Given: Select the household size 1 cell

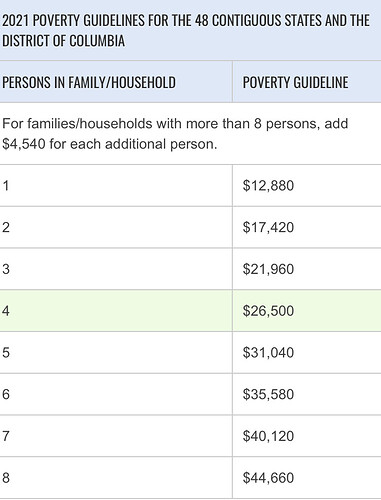Looking at the screenshot, I should [116, 185].
